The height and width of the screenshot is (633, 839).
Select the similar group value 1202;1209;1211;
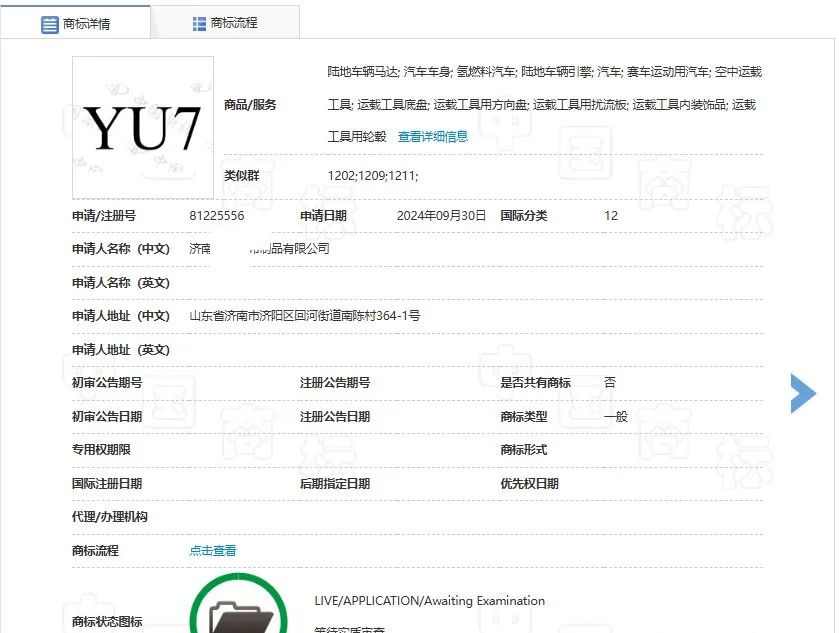[x=373, y=176]
